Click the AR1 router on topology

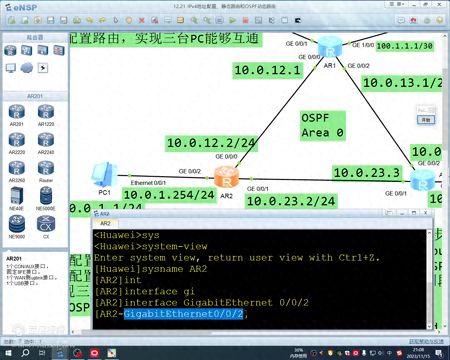click(330, 47)
